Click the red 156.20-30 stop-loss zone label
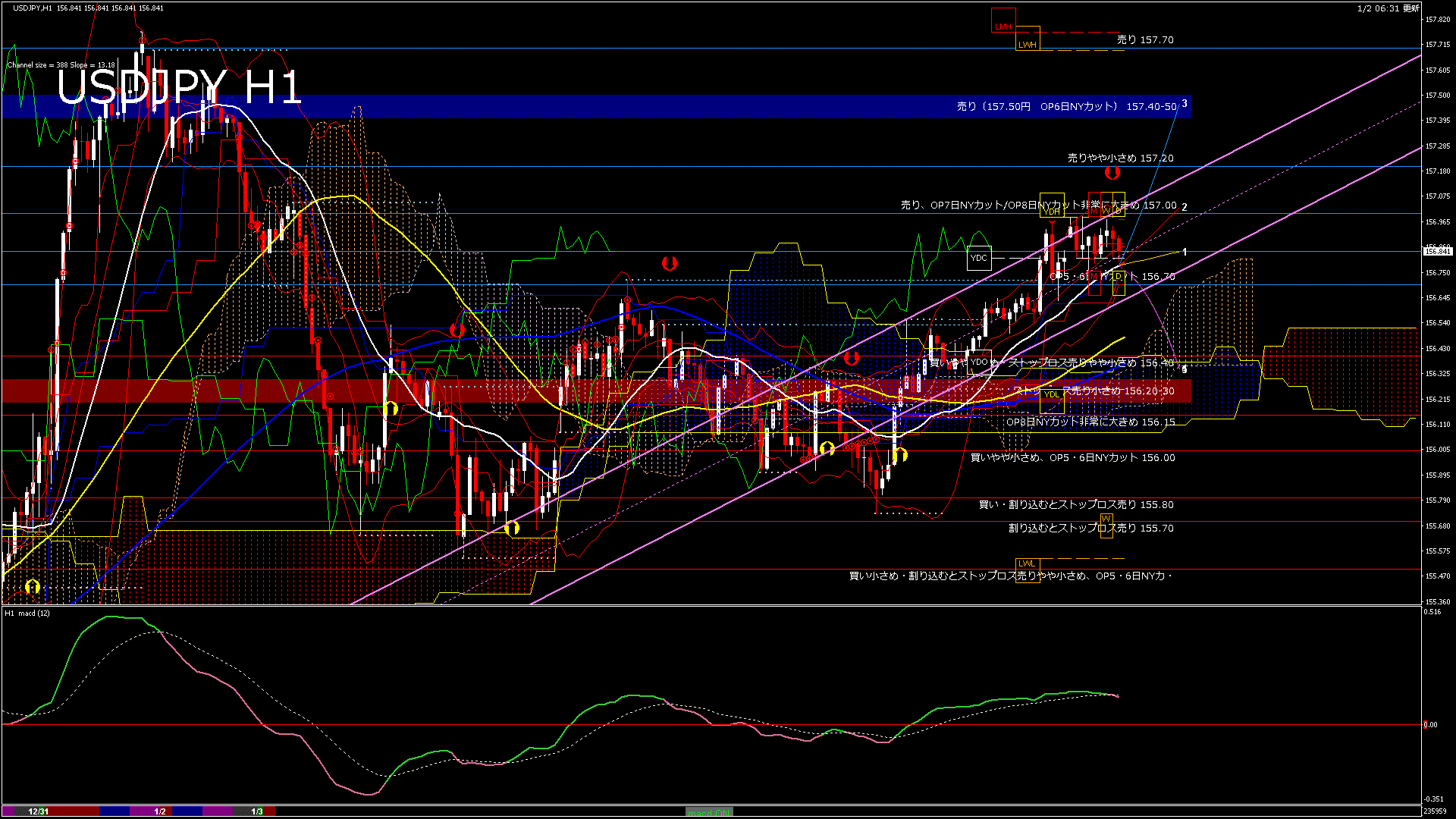The width and height of the screenshot is (1456, 819). click(x=1094, y=391)
